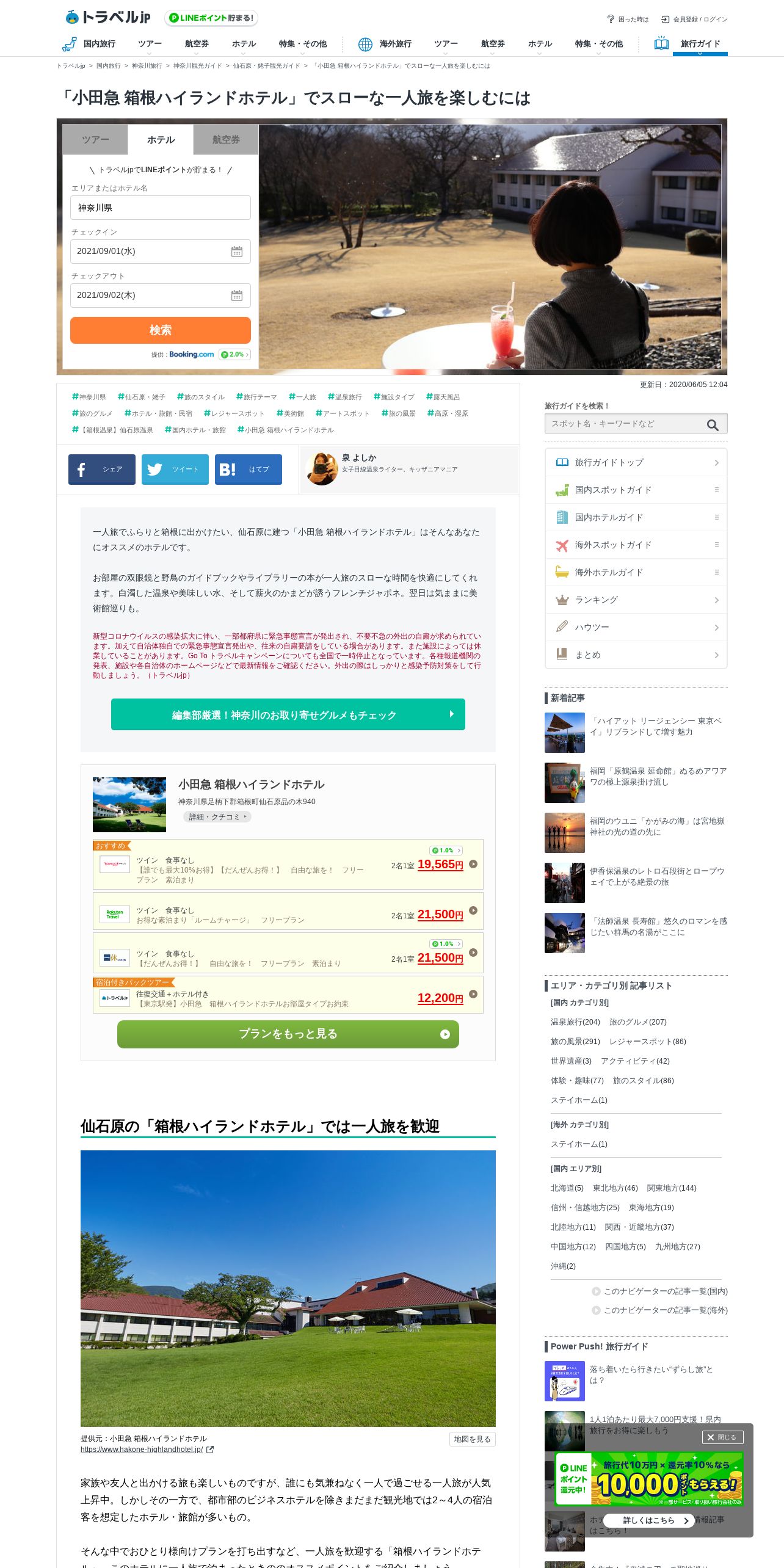Open 関東地方(144) area list

pos(672,1188)
